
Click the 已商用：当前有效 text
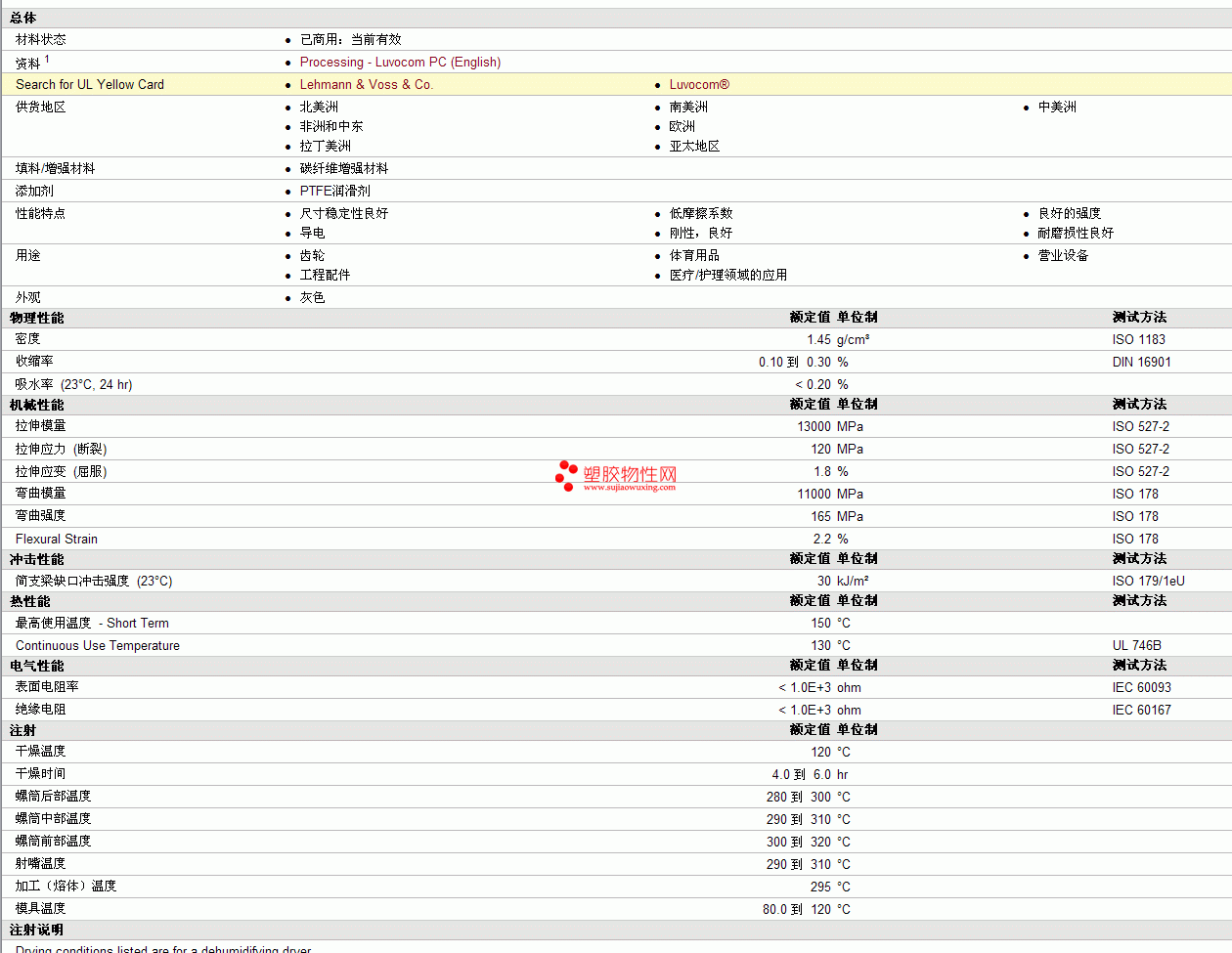(350, 39)
